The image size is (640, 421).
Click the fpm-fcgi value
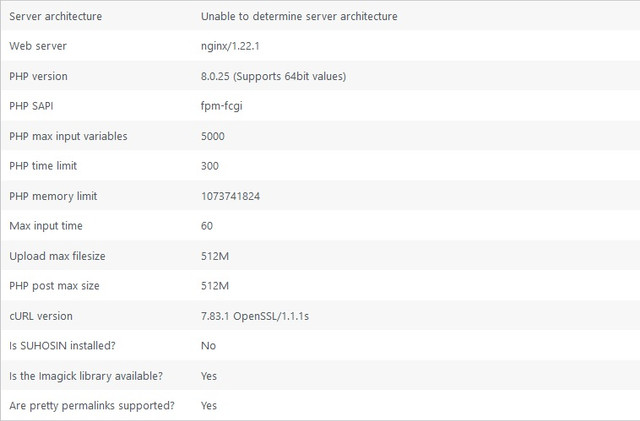(x=222, y=106)
